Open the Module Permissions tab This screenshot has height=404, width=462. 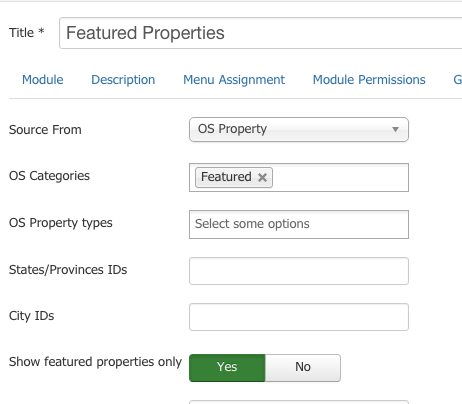[369, 80]
